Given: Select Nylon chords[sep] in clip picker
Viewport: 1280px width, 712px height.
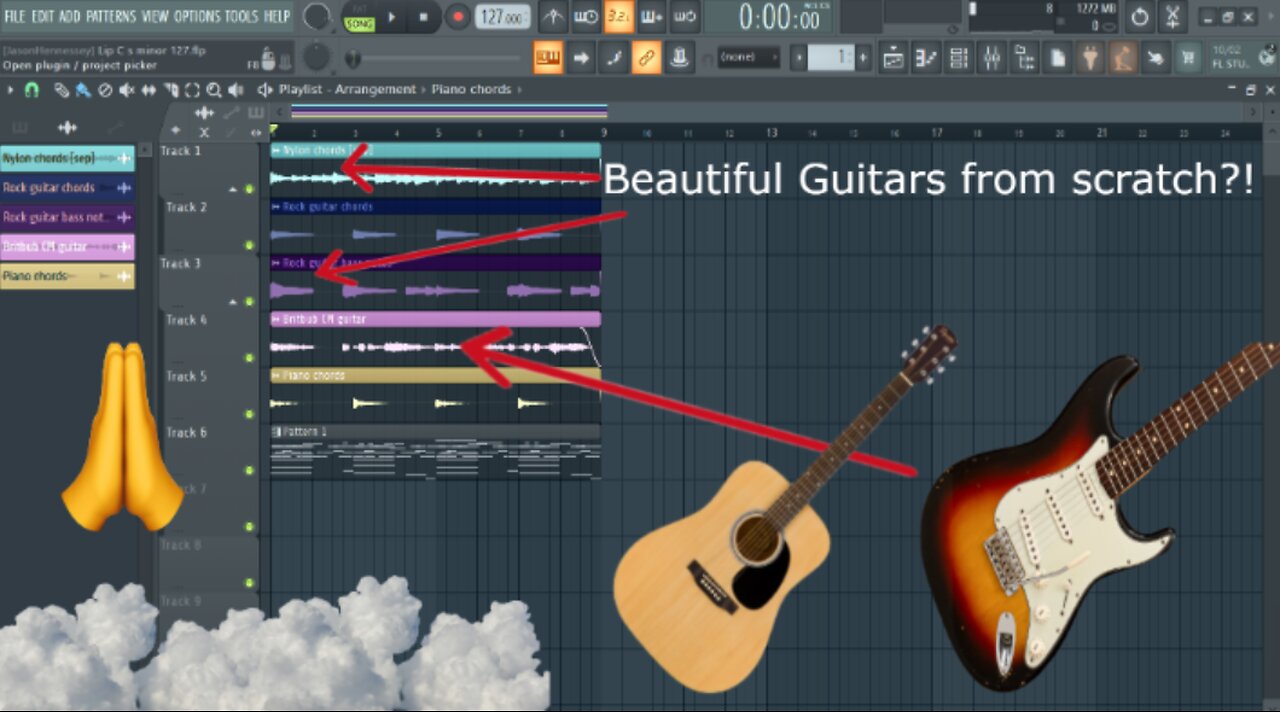Looking at the screenshot, I should pyautogui.click(x=67, y=158).
